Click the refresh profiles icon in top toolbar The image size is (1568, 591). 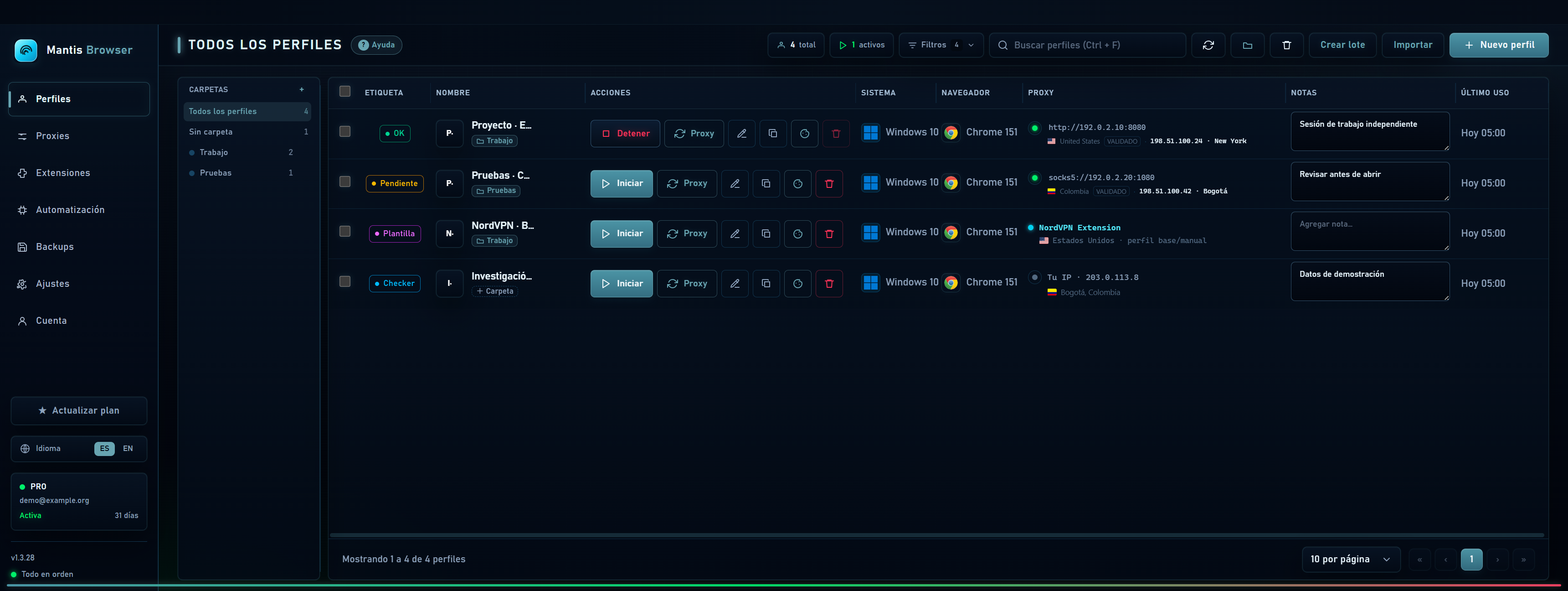[x=1208, y=45]
